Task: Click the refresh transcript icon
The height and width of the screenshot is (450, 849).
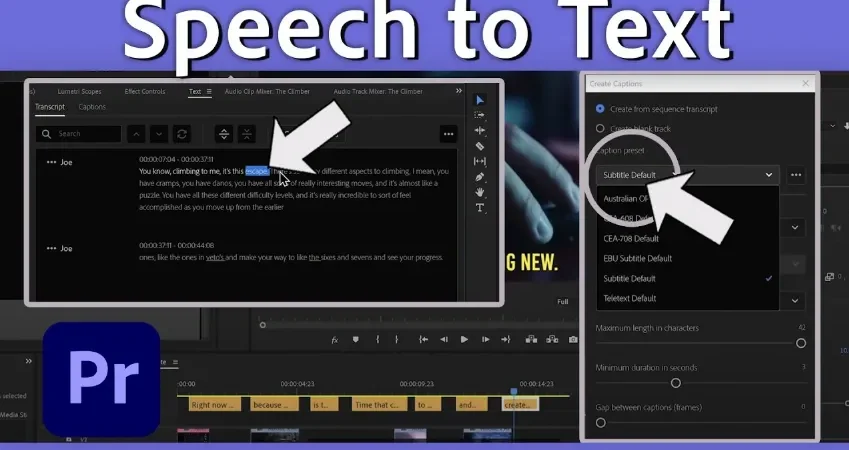Action: pos(182,134)
